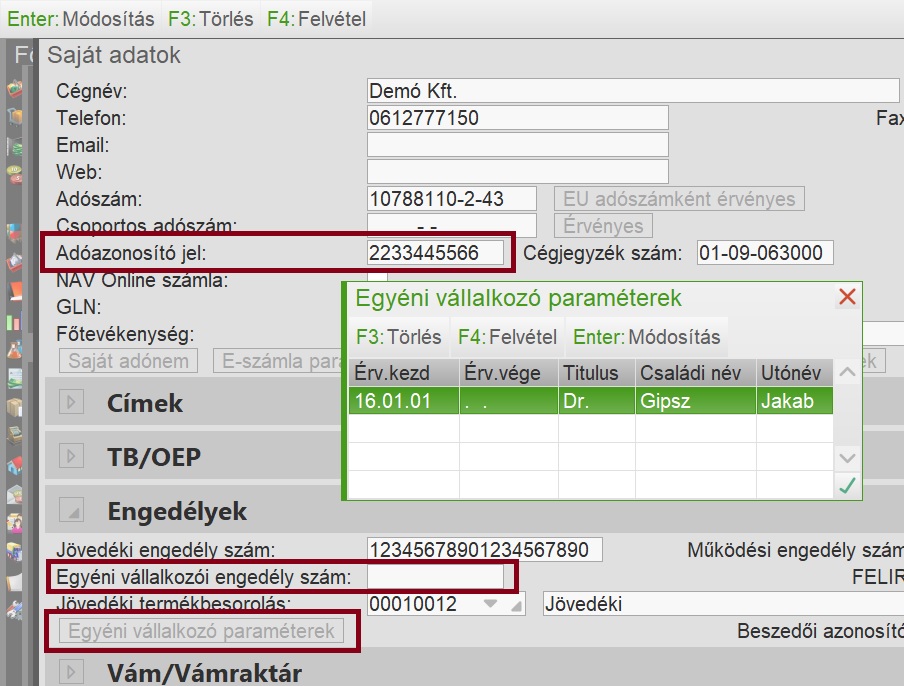Click the envelope sidebar icon
This screenshot has width=904, height=686.
pyautogui.click(x=14, y=494)
